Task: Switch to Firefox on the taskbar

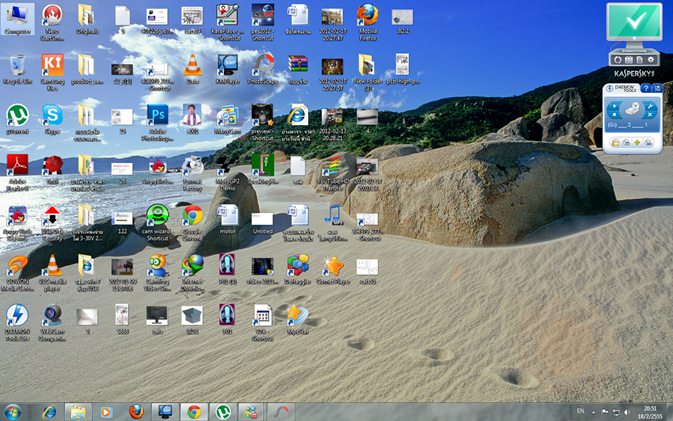Action: point(136,412)
